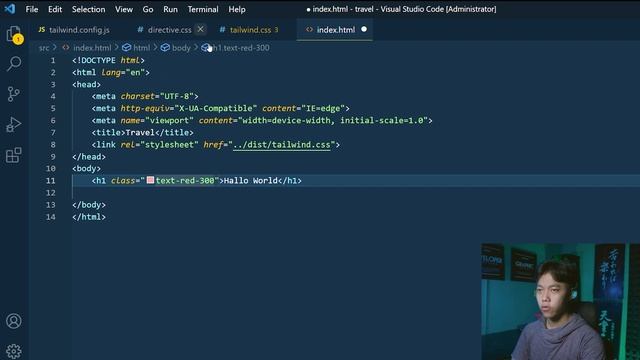The height and width of the screenshot is (360, 640).
Task: Click the opening <body> tag on line 10
Action: 86,168
